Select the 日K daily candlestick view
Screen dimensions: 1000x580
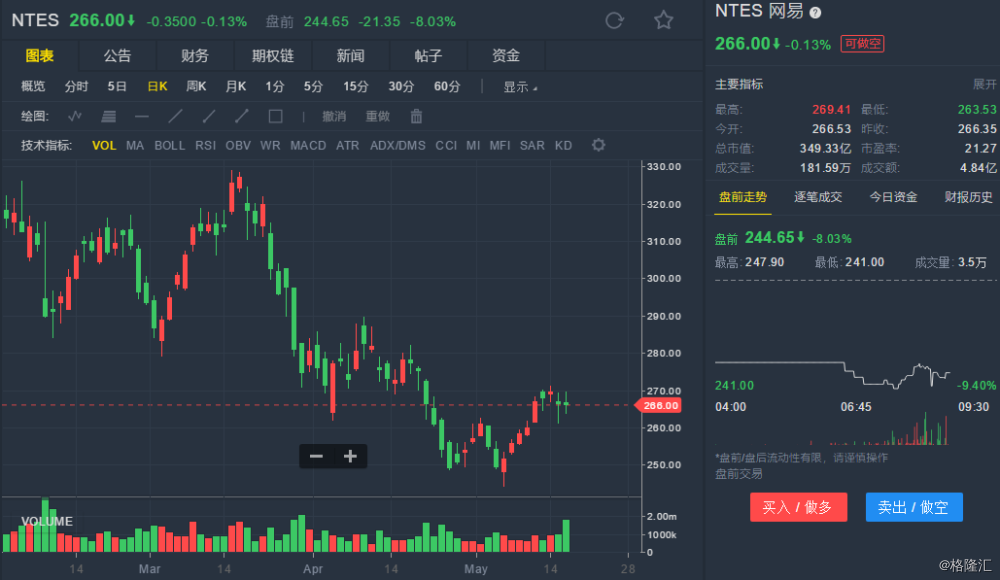(158, 87)
